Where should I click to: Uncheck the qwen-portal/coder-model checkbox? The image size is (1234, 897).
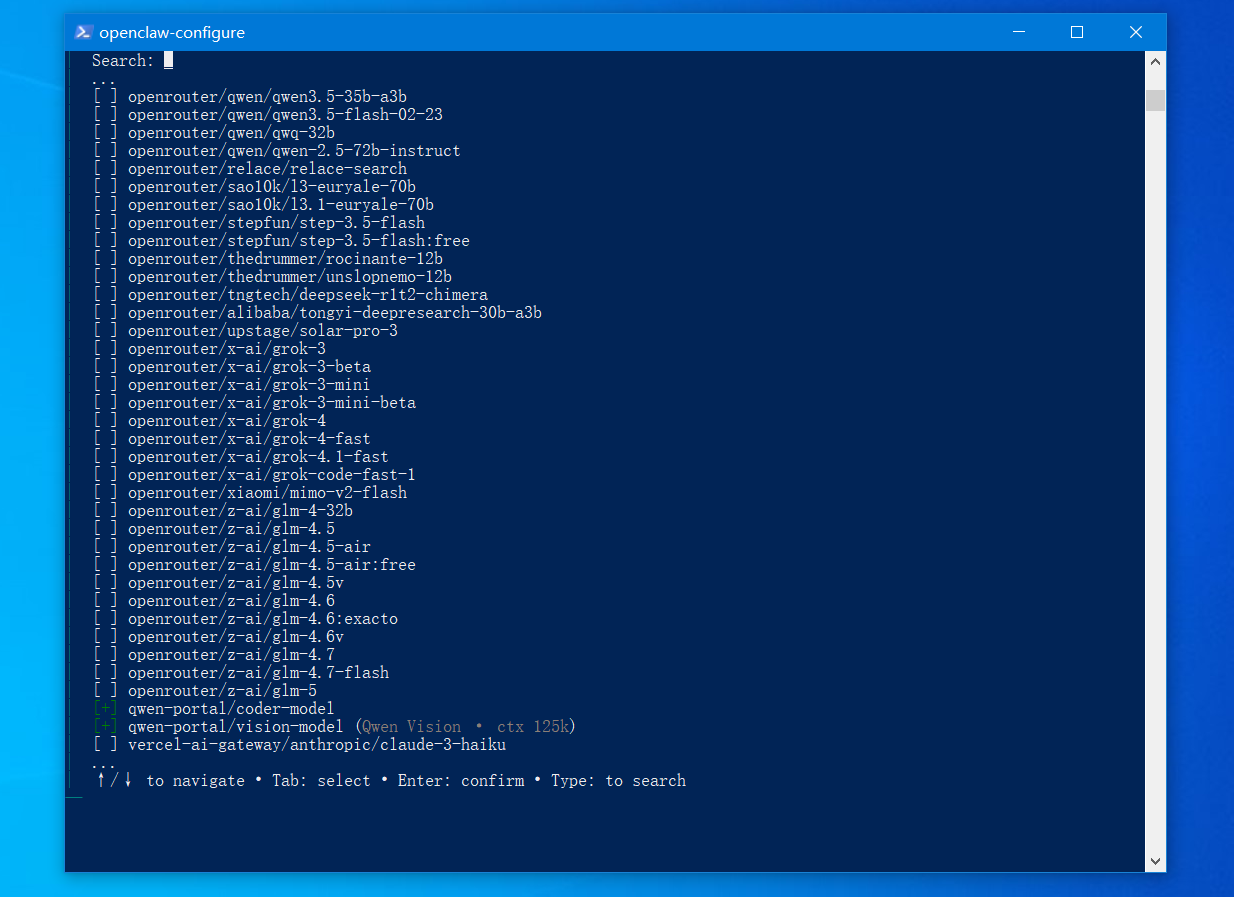click(x=105, y=709)
